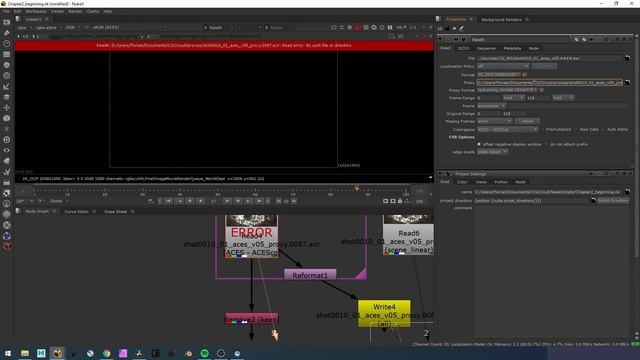The width and height of the screenshot is (640, 360).
Task: Open the Format dropdown in Read properties
Action: [499, 75]
